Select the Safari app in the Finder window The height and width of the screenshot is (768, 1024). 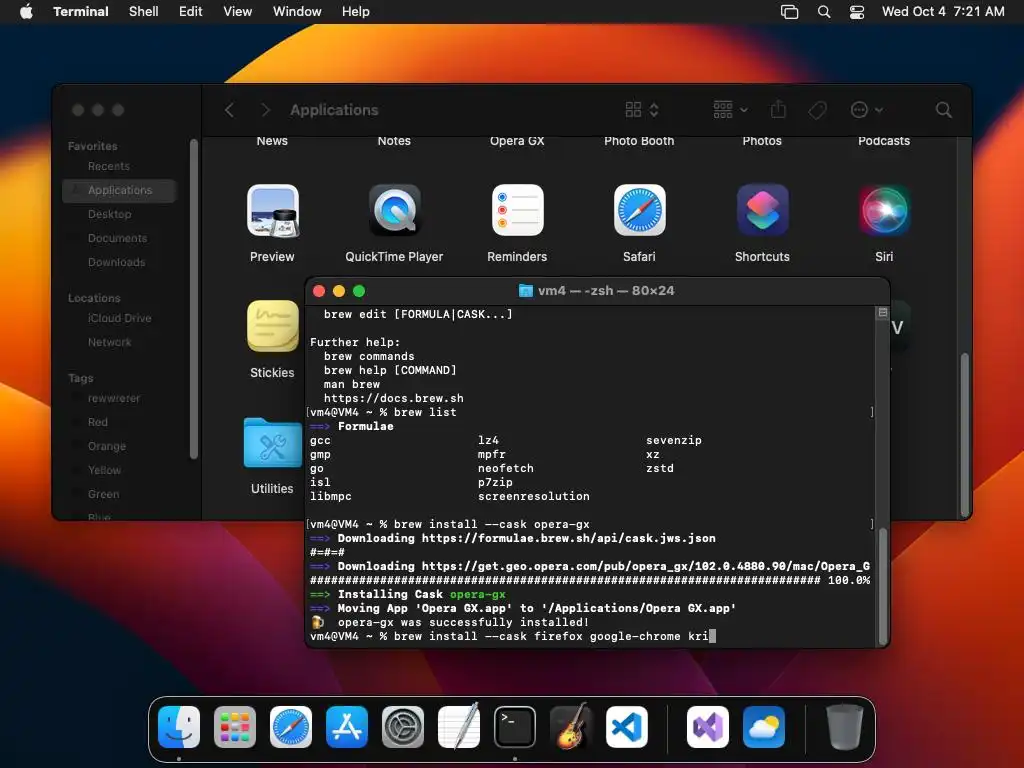[x=639, y=211]
